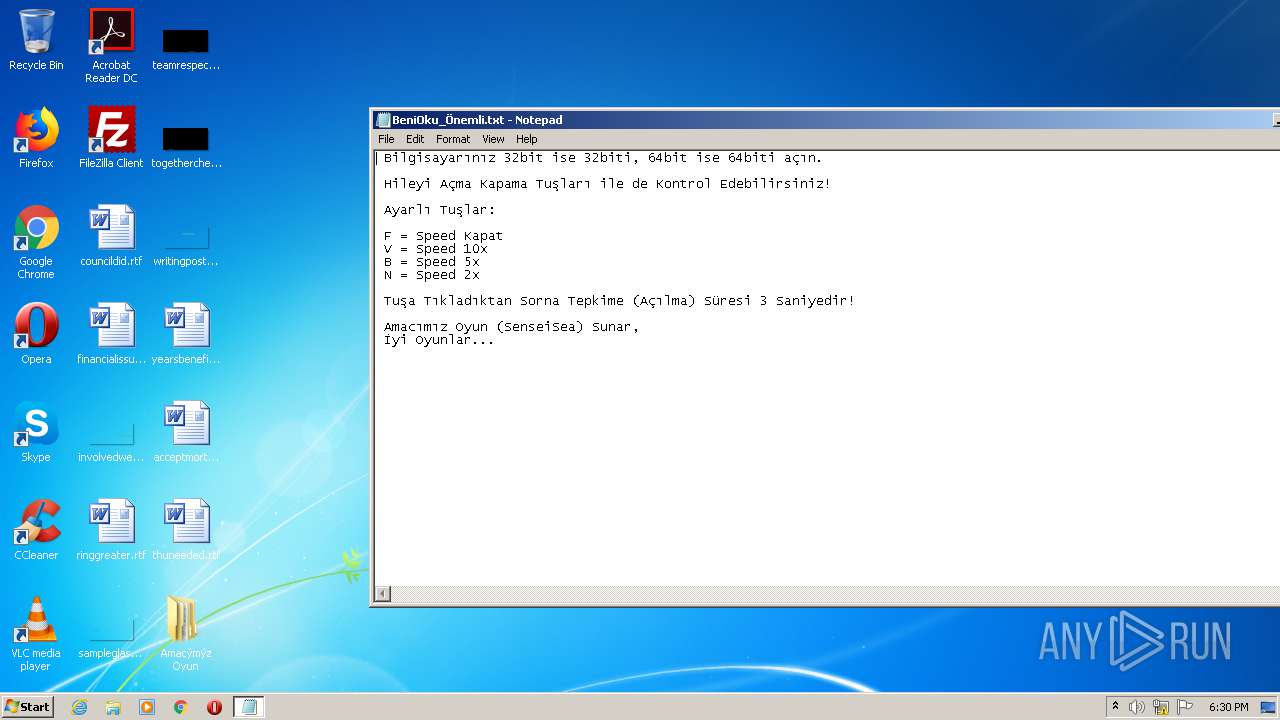Click the line 'B = Speed 5x'
Screen dimensions: 1280x720
[x=431, y=262]
